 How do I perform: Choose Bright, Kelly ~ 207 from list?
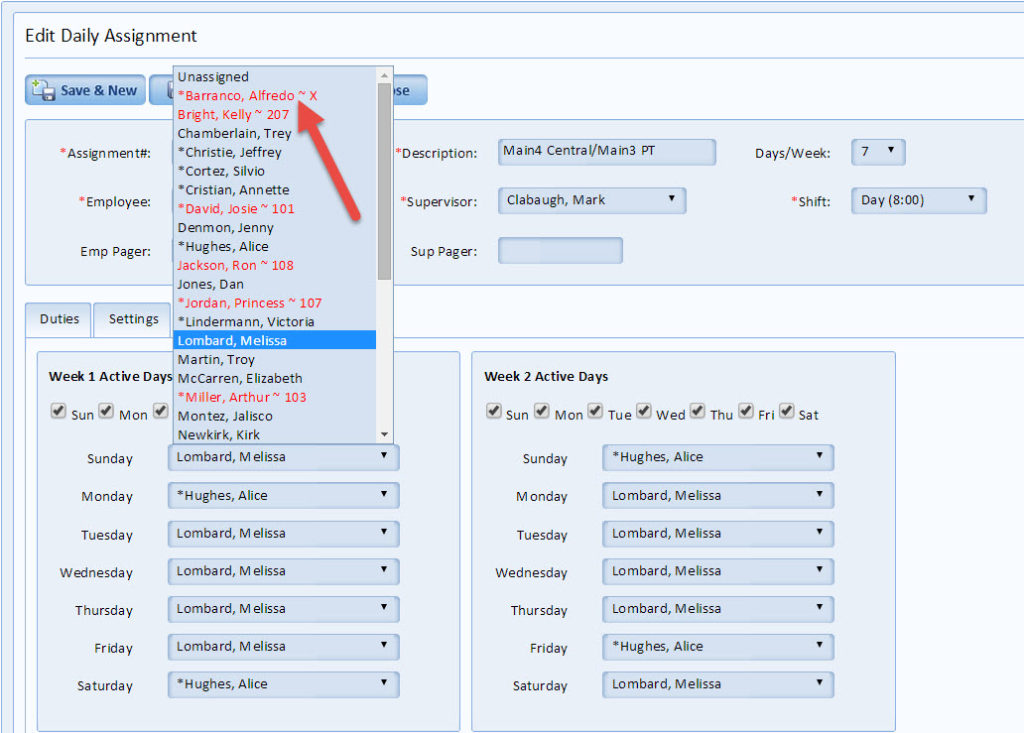pyautogui.click(x=274, y=114)
